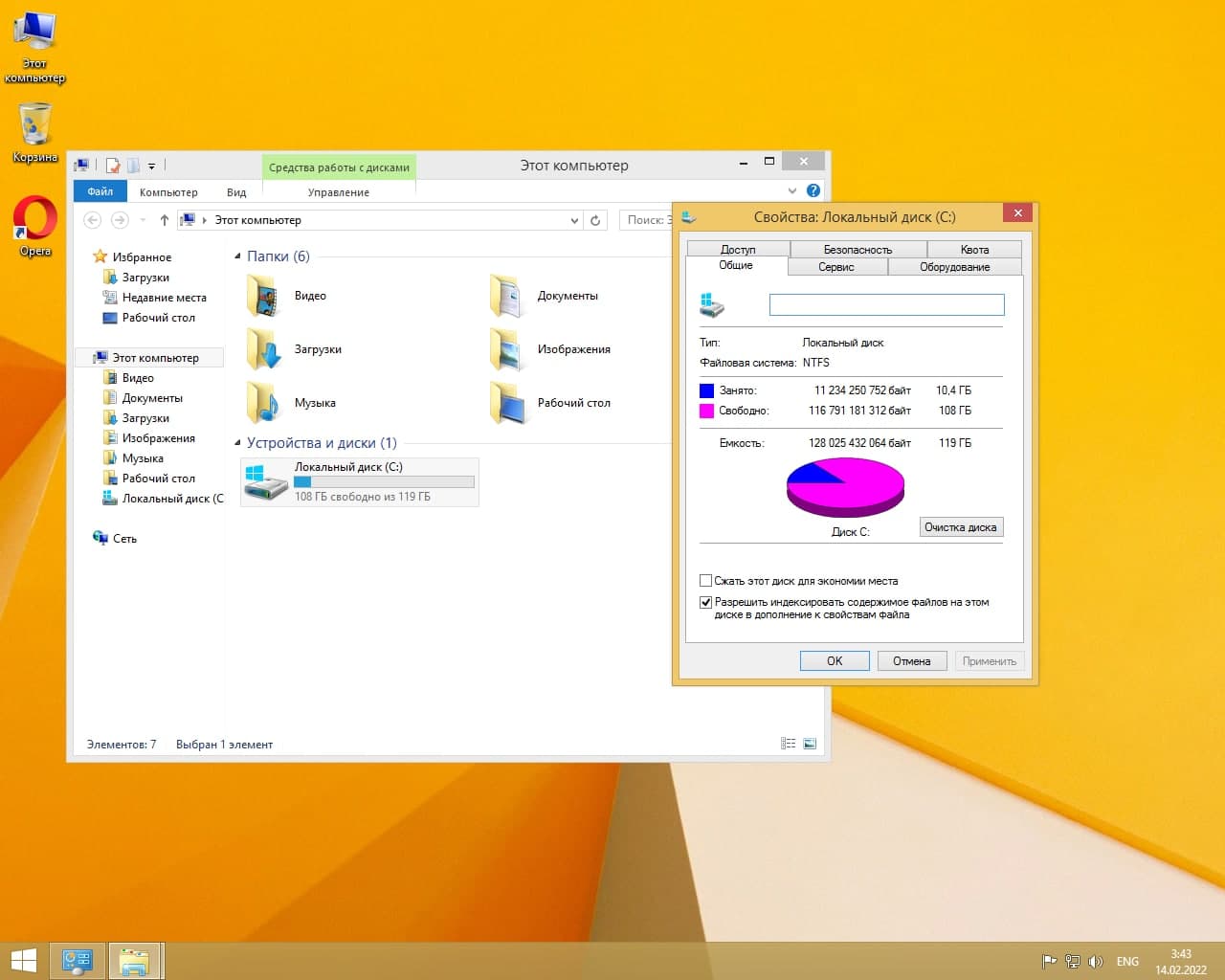Click the explorer help question mark icon
1225x980 pixels.
click(813, 190)
